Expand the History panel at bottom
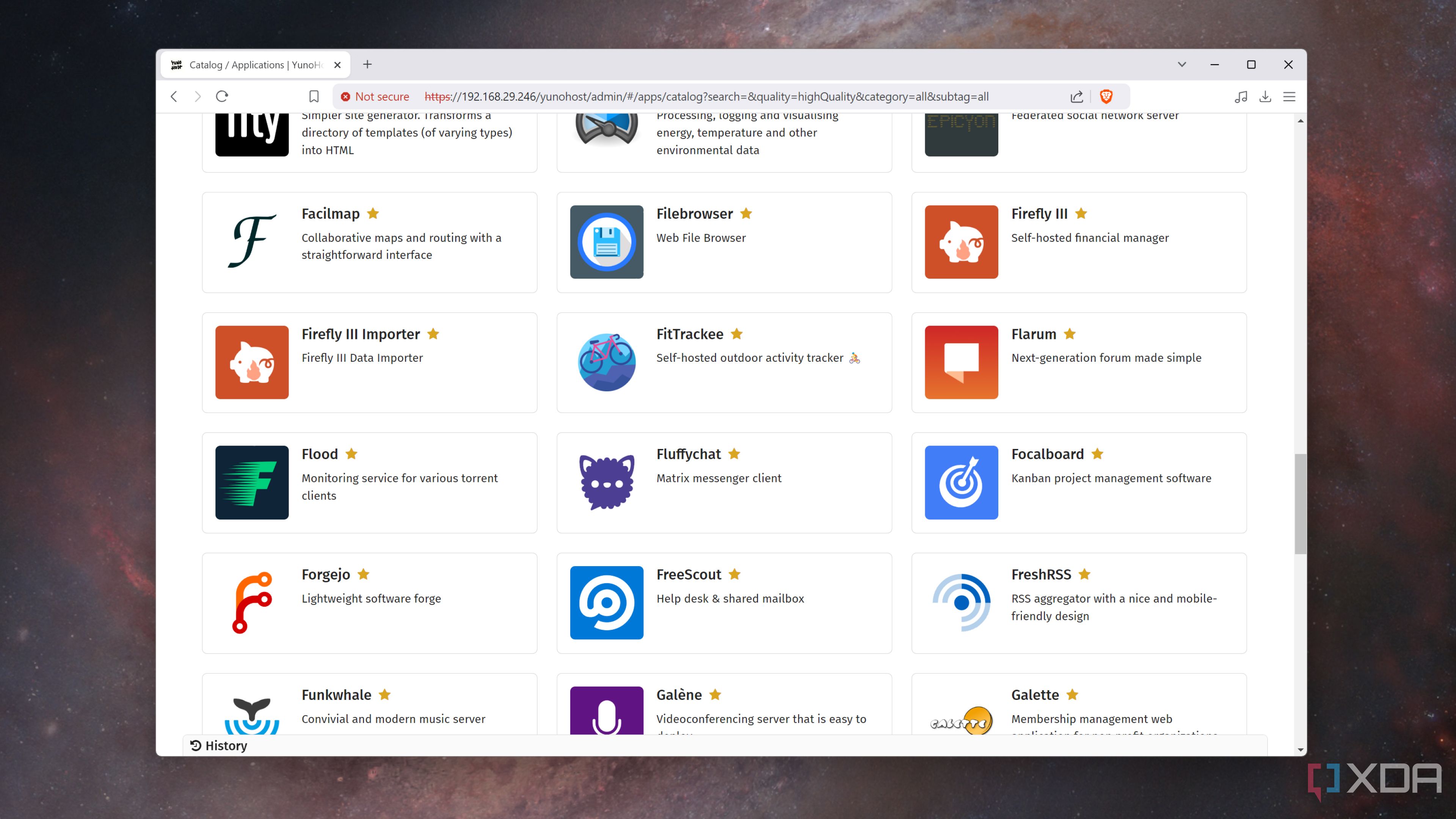This screenshot has height=819, width=1456. click(x=219, y=745)
